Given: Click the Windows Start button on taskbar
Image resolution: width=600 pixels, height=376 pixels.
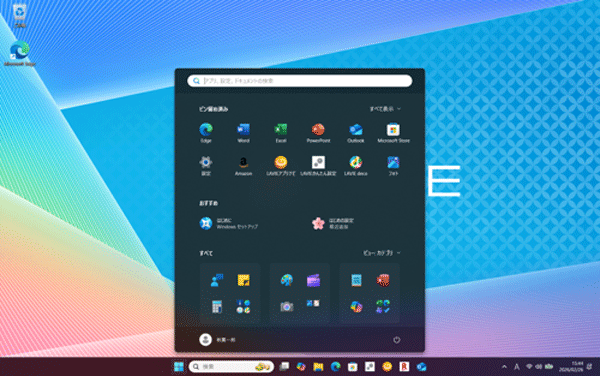Looking at the screenshot, I should pyautogui.click(x=179, y=366).
